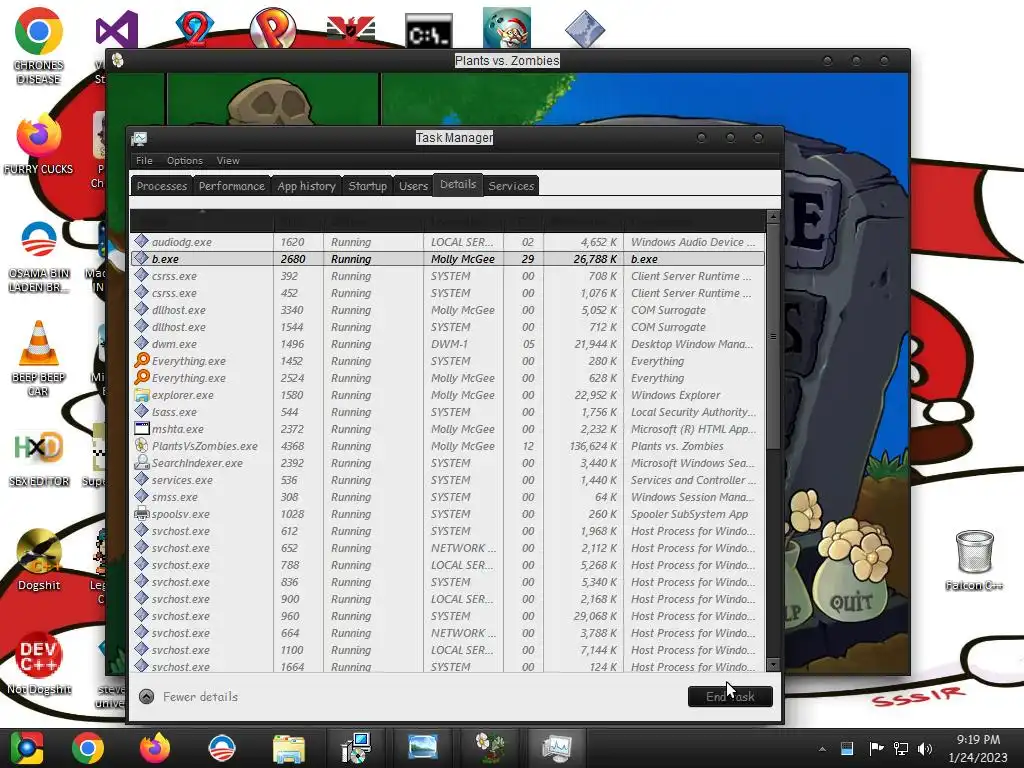Open the Obama logo desktop shortcut
1024x768 pixels.
pos(39,256)
